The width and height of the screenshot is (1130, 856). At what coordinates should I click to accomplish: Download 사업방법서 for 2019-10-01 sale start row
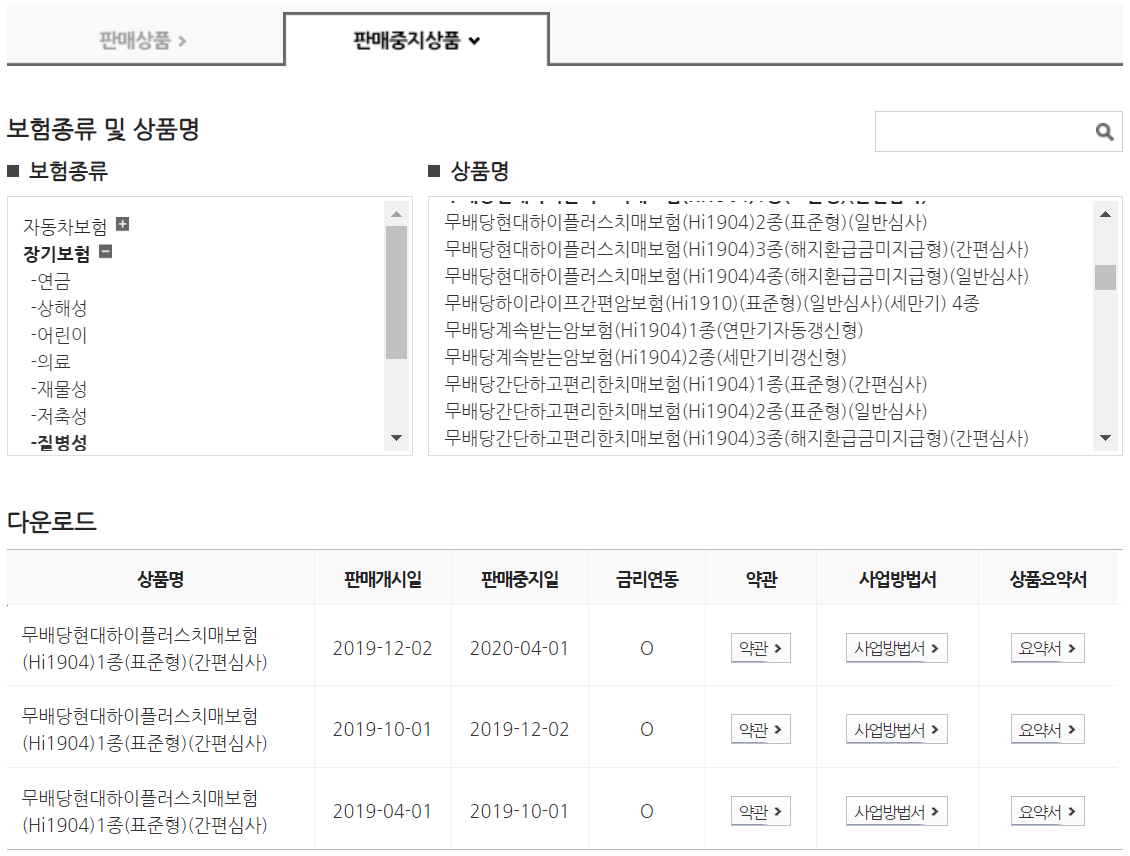point(897,729)
